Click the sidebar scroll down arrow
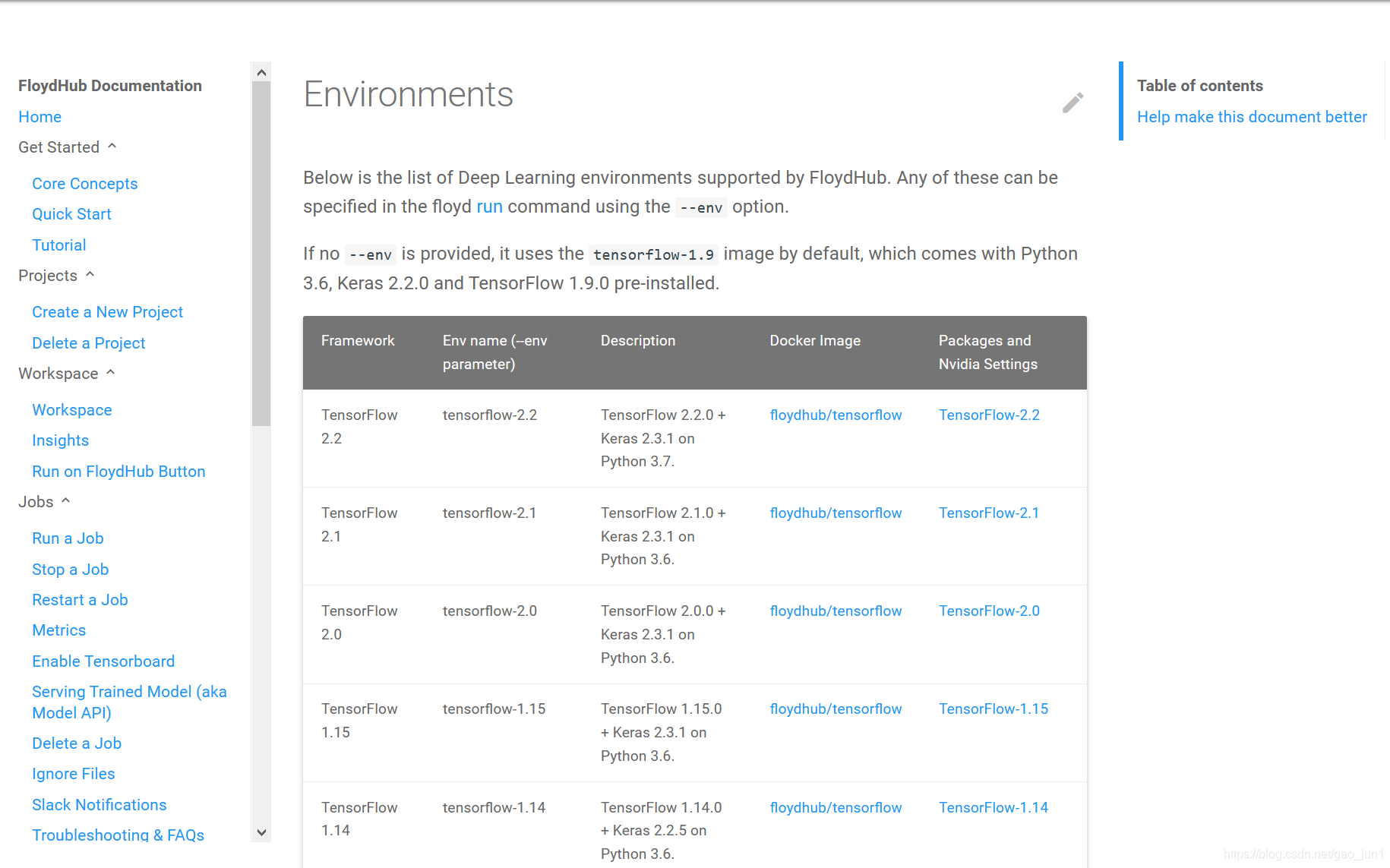 point(261,832)
